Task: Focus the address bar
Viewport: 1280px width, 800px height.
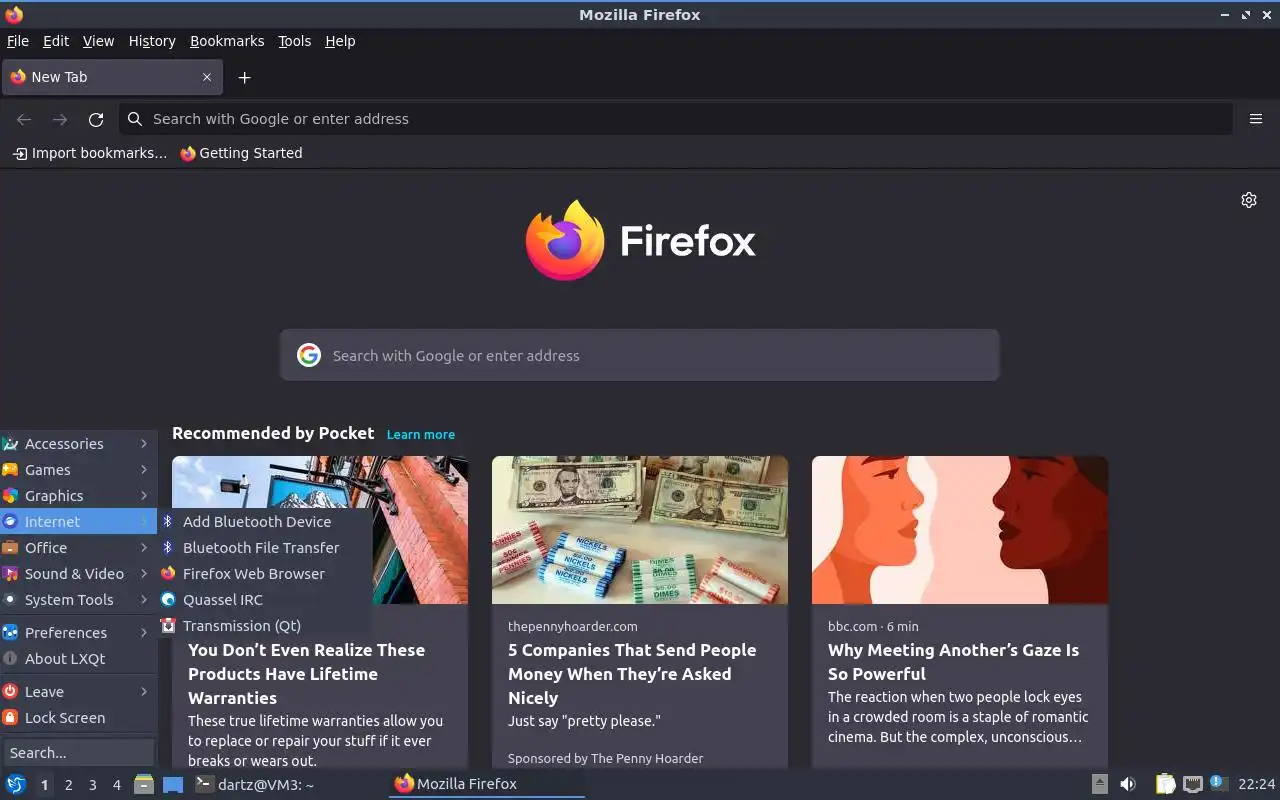Action: tap(676, 119)
